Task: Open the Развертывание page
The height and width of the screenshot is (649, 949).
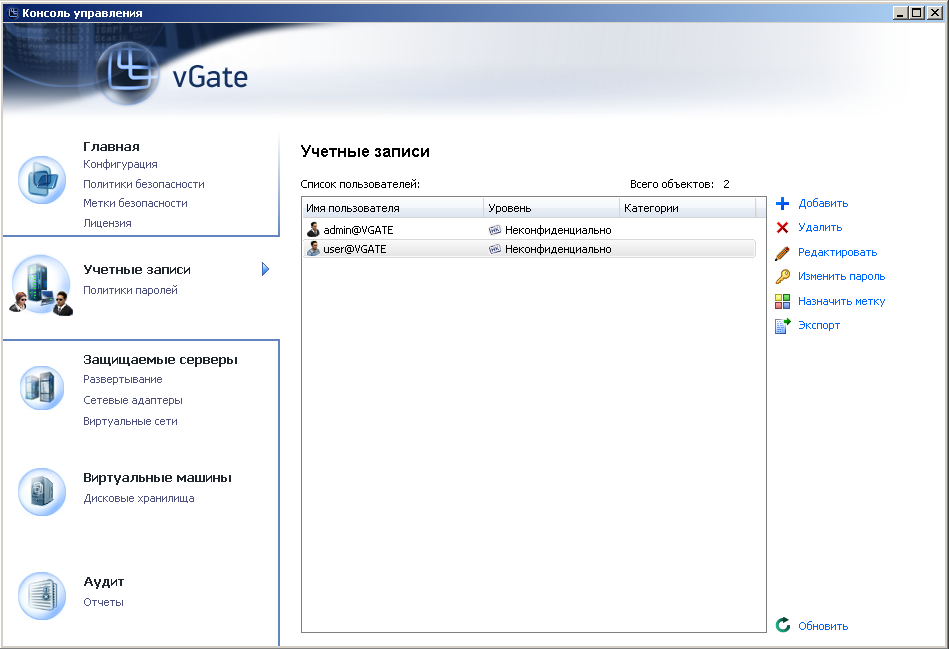Action: (123, 379)
